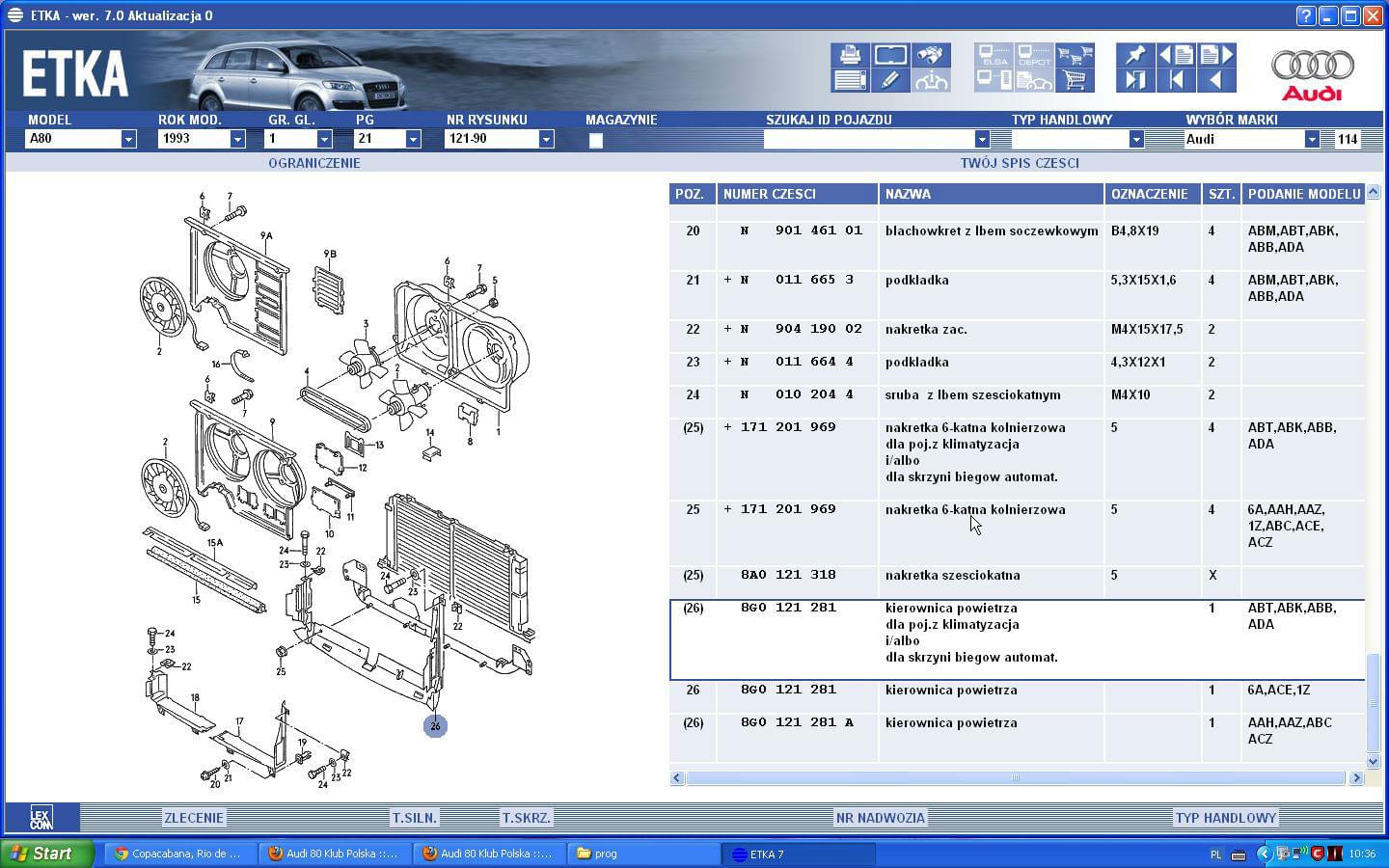Click the exit door icon
1389x868 pixels.
1135,80
